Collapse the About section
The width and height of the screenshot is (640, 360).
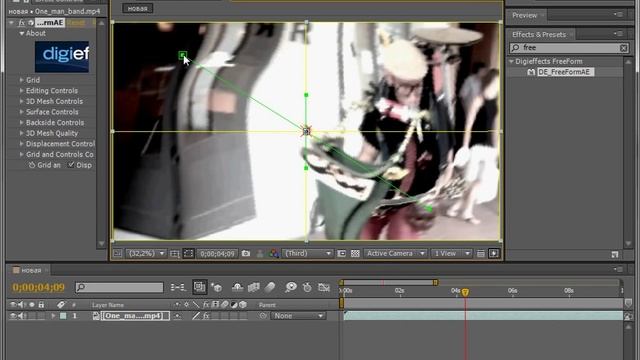click(22, 33)
